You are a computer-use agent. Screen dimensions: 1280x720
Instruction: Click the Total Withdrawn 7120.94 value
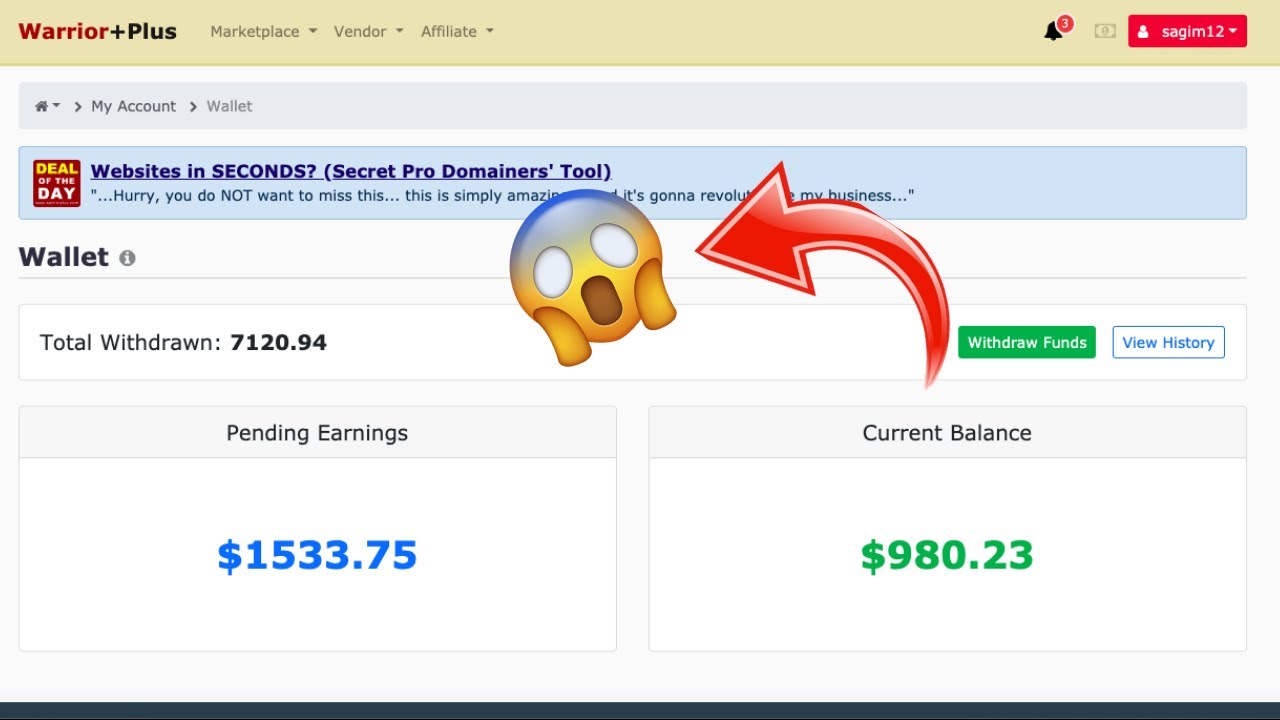(x=278, y=342)
